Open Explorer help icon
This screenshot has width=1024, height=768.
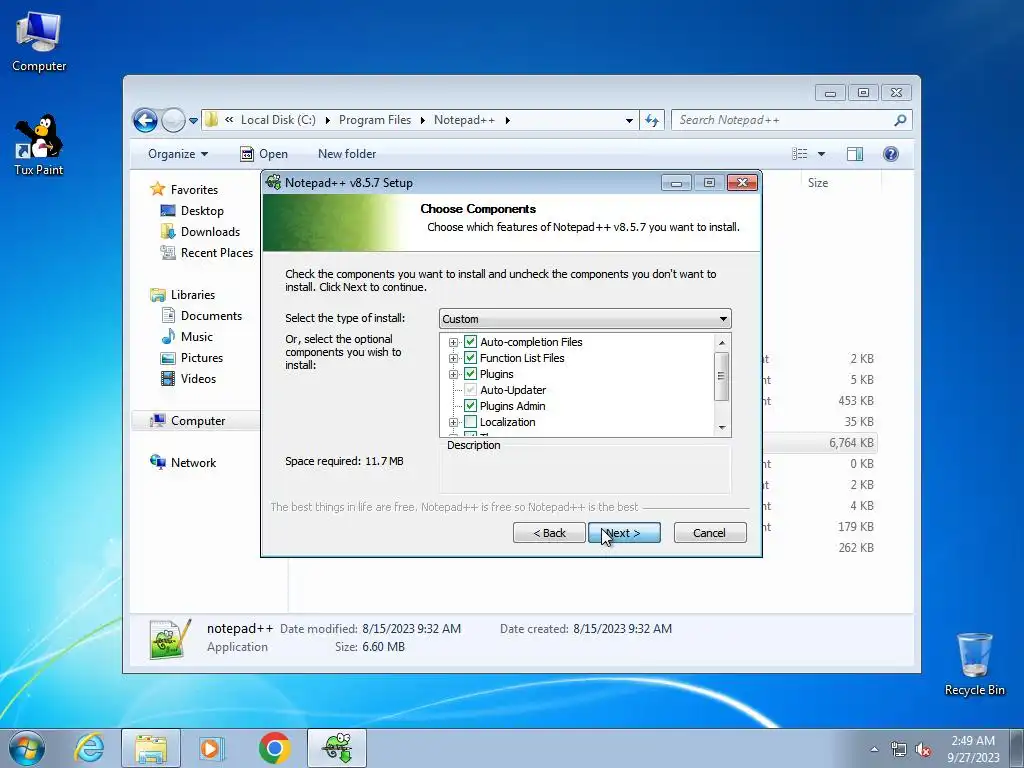click(891, 154)
